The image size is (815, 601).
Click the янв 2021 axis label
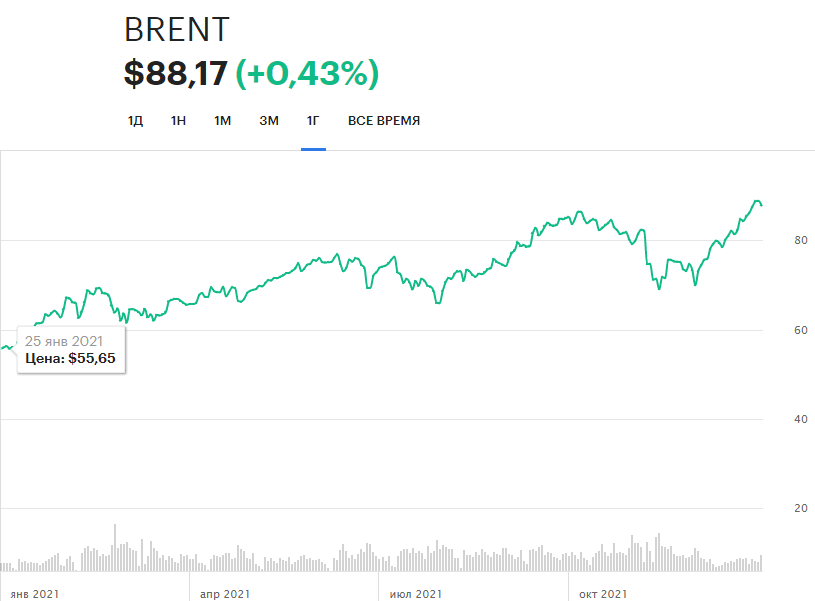pyautogui.click(x=33, y=594)
